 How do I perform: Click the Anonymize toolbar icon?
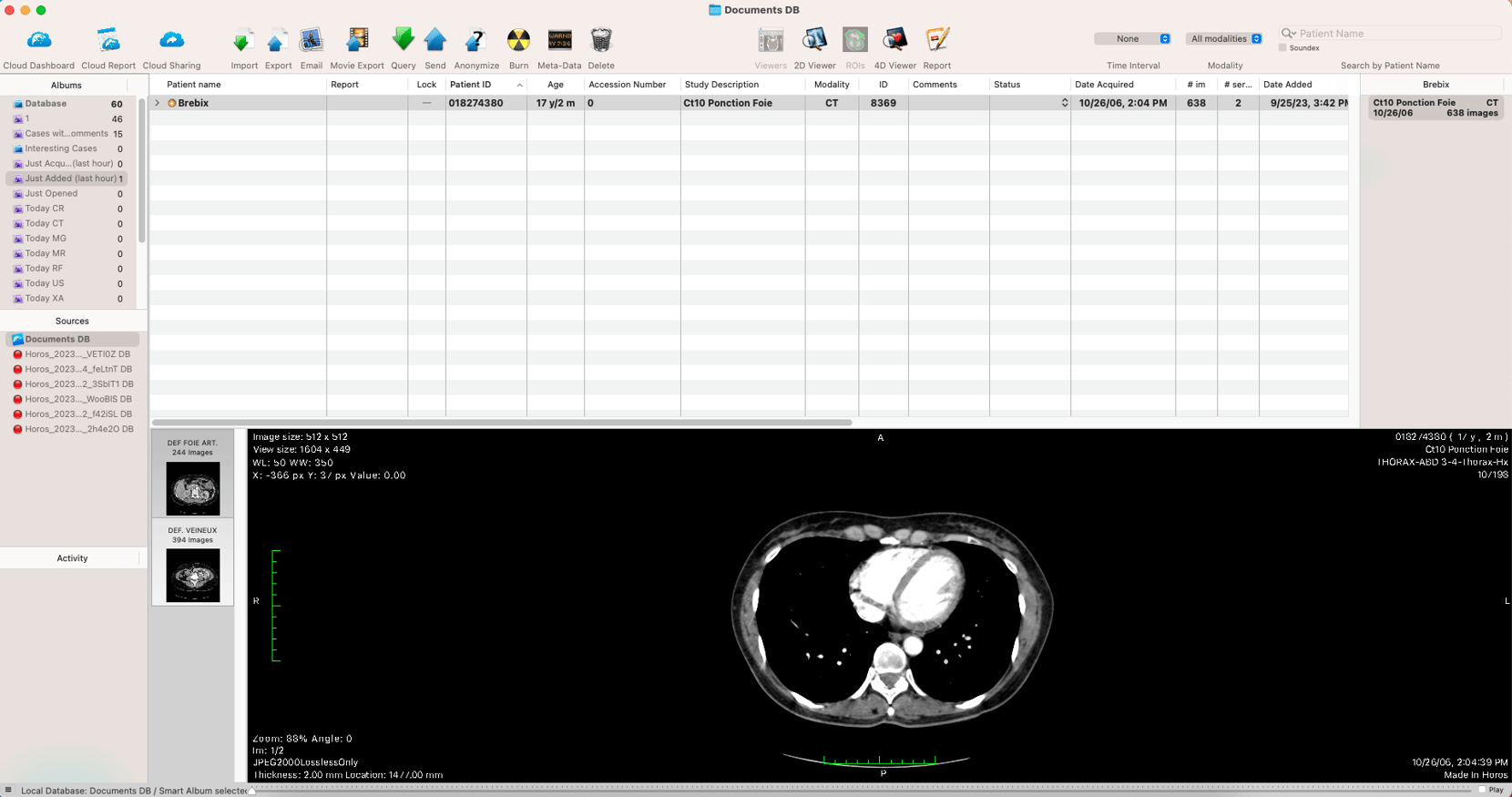pos(475,41)
